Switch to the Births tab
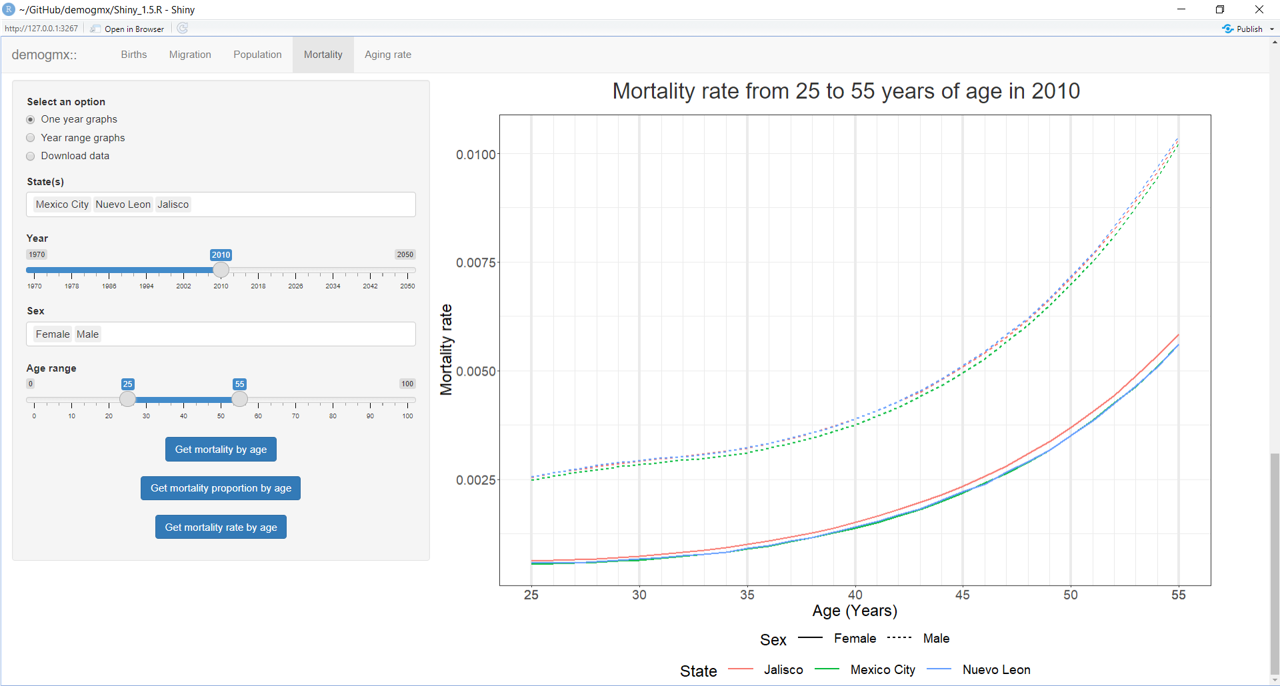This screenshot has height=686, width=1280. pyautogui.click(x=134, y=55)
